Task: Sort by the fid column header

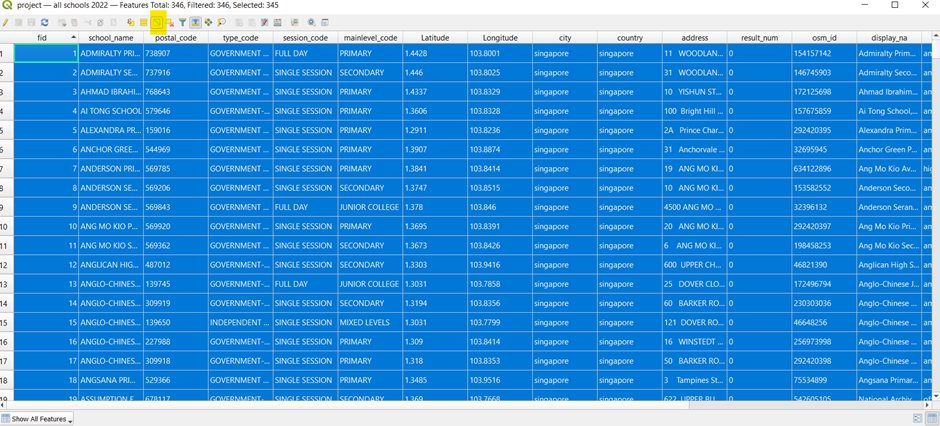Action: click(x=41, y=38)
